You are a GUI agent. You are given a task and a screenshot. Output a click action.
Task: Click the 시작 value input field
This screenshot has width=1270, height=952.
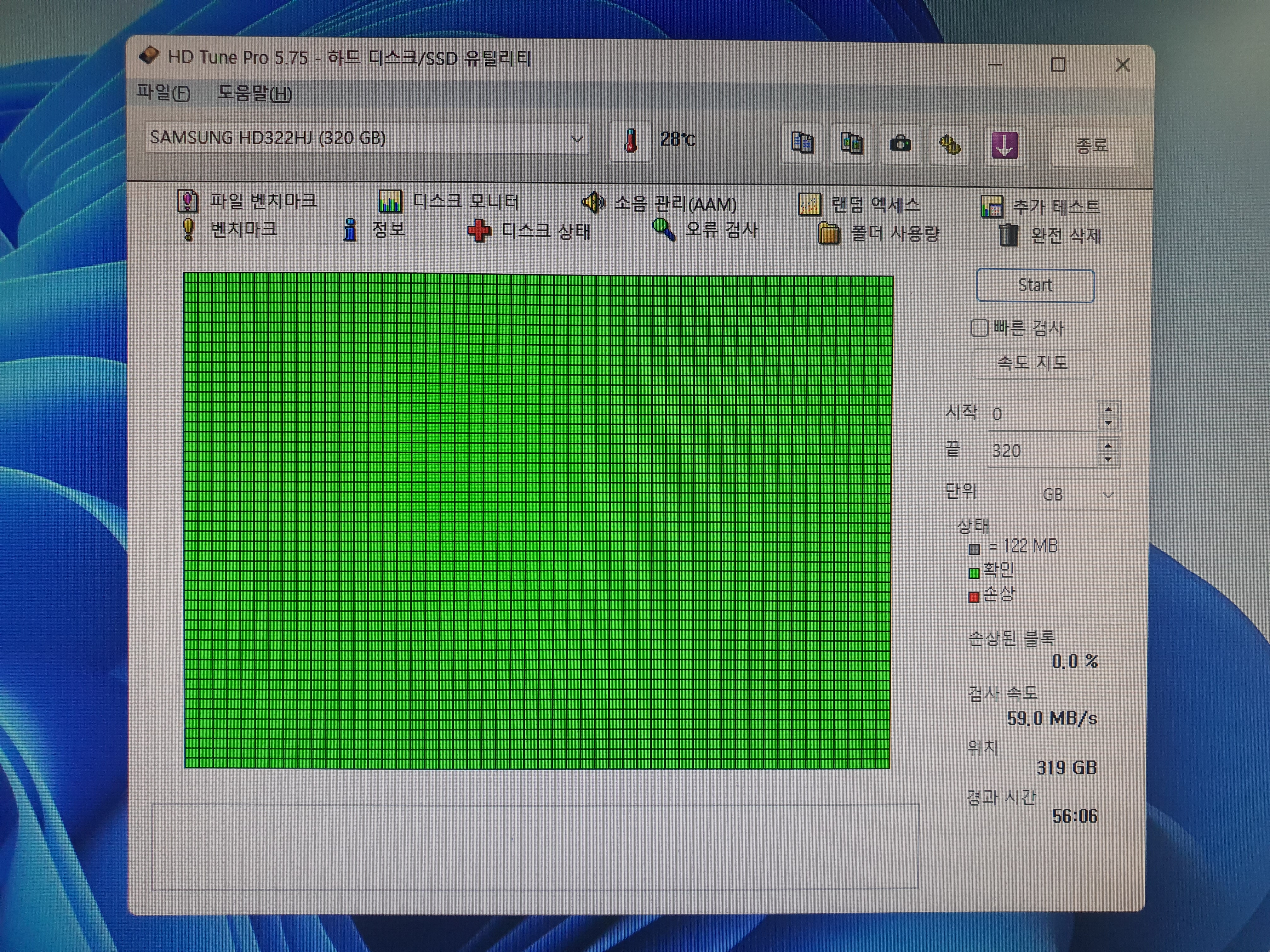(x=1043, y=415)
